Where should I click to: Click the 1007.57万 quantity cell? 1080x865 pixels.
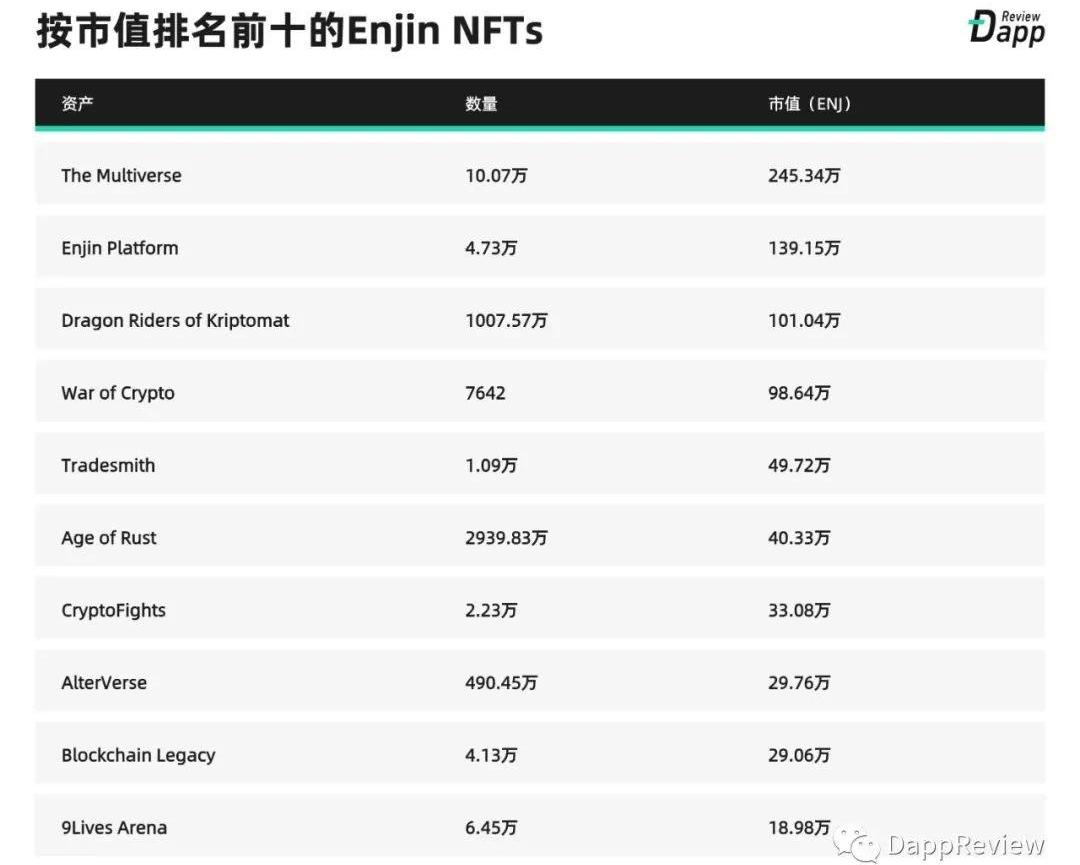(506, 321)
